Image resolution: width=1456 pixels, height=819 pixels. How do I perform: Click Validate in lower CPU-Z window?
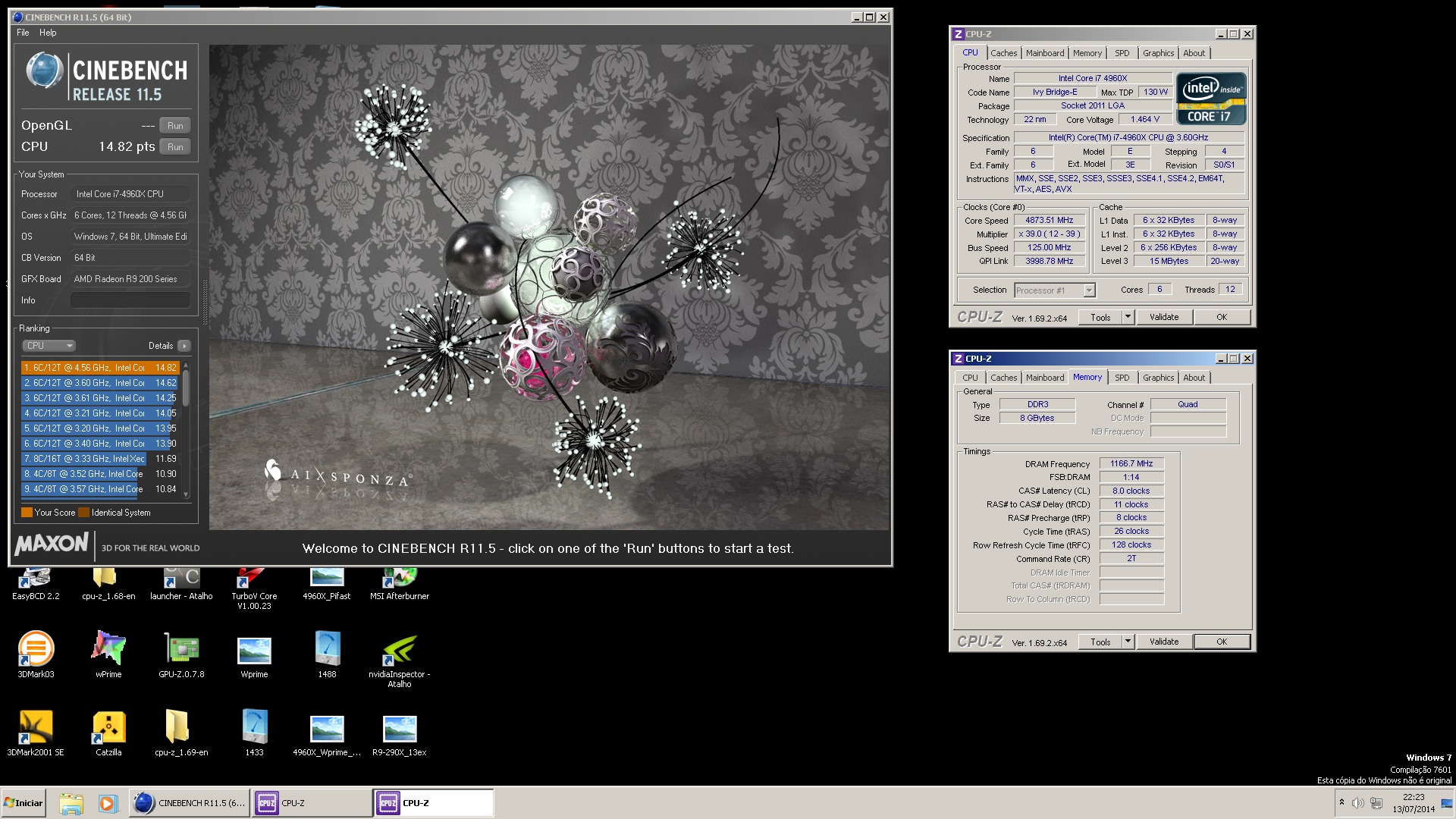[x=1164, y=642]
